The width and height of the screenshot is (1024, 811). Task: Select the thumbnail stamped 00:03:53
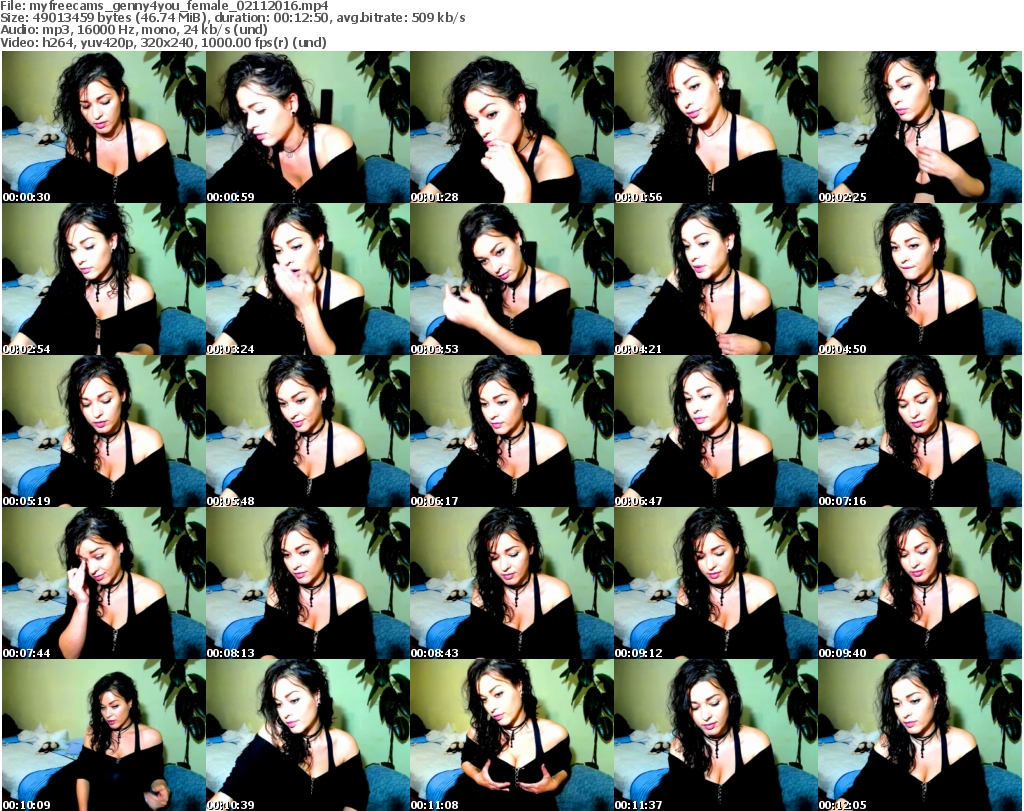[512, 279]
